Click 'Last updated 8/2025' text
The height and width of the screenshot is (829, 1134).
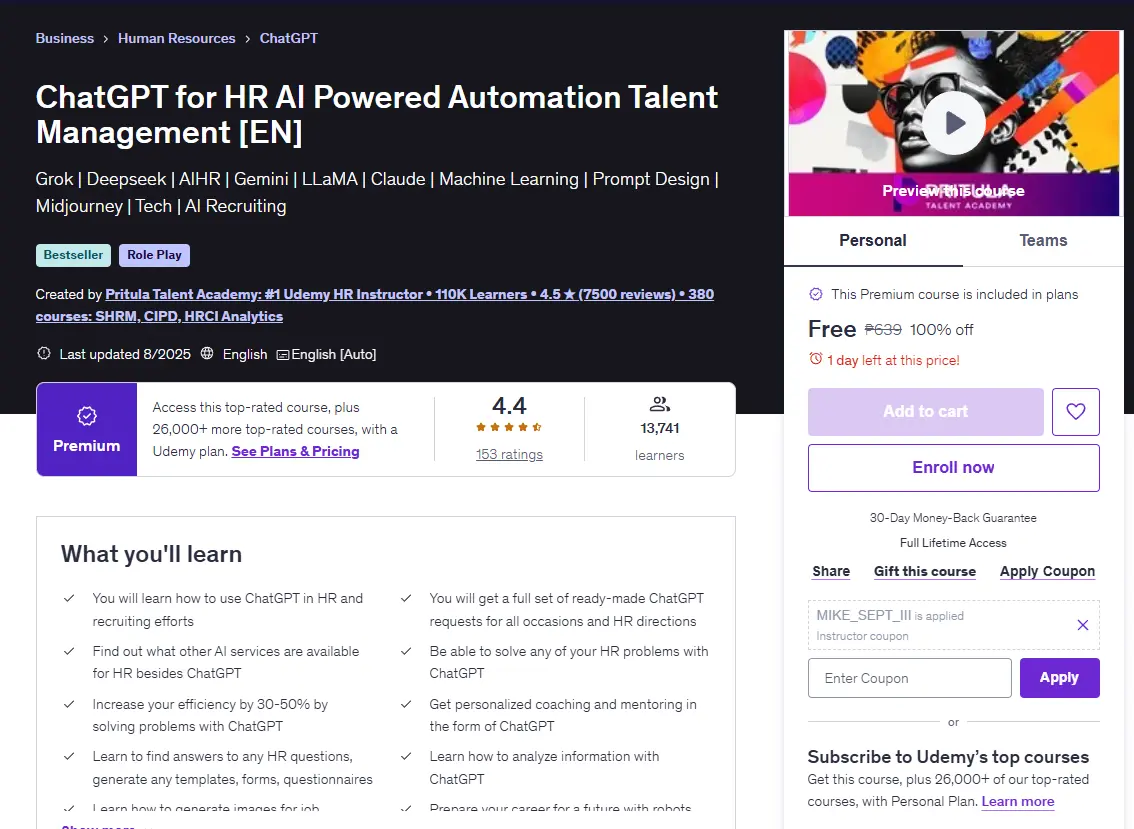point(125,354)
